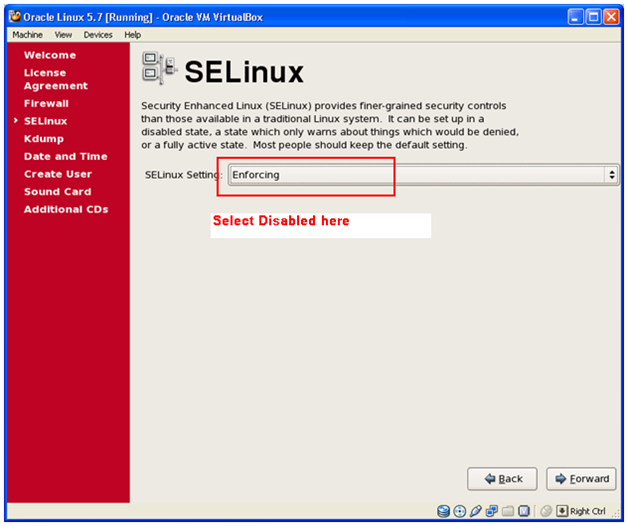Viewport: 628px width, 526px height.
Task: Click the SELinux Setting dropdown arrows
Action: click(612, 175)
